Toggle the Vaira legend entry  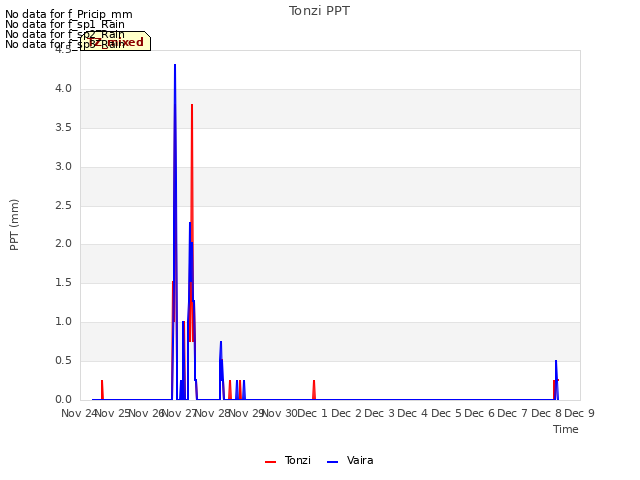coord(350,461)
